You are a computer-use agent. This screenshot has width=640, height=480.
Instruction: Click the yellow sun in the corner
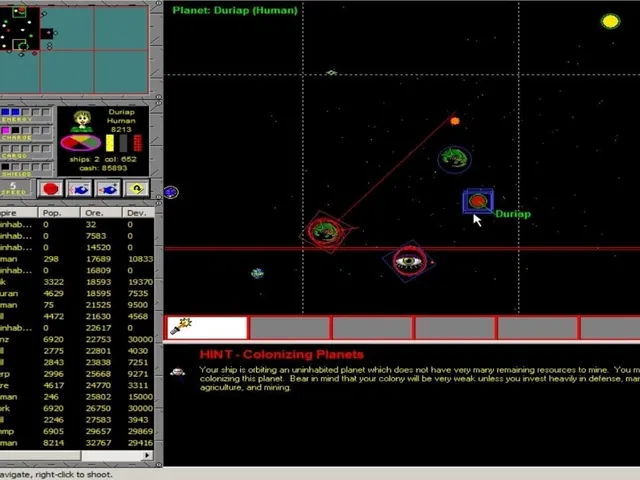pyautogui.click(x=611, y=21)
